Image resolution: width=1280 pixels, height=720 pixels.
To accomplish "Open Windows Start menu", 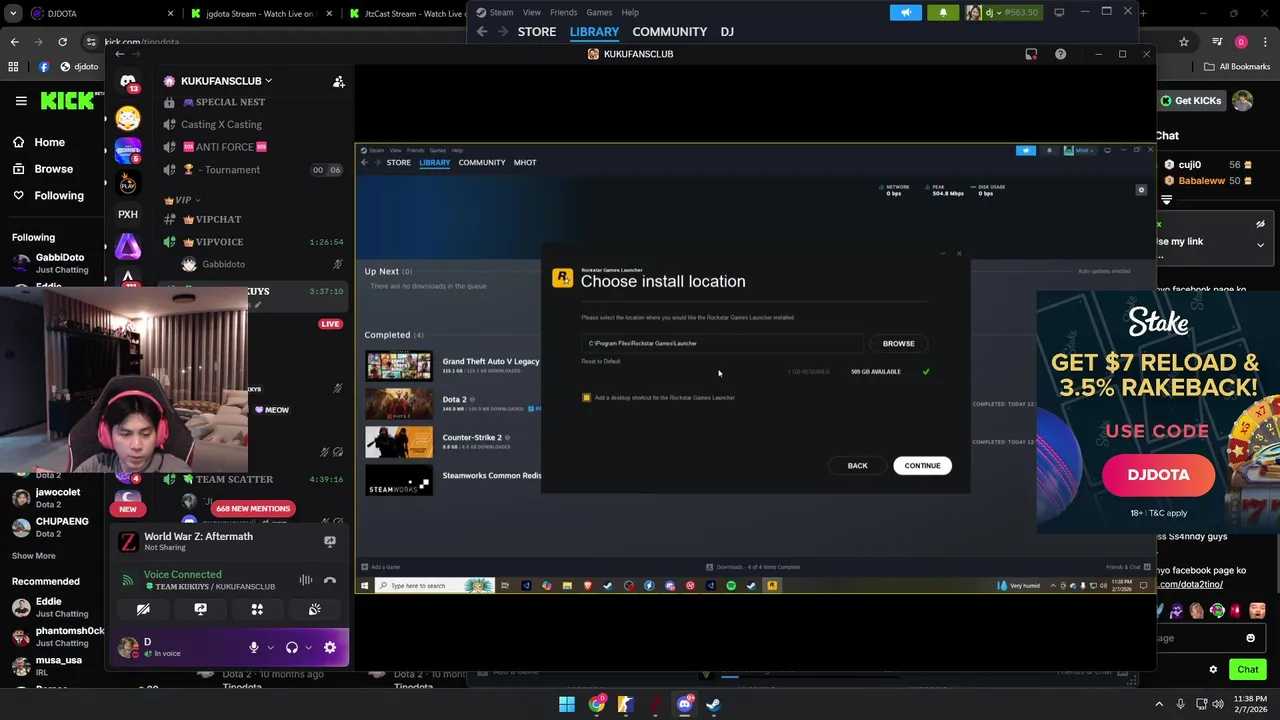I will tap(567, 704).
